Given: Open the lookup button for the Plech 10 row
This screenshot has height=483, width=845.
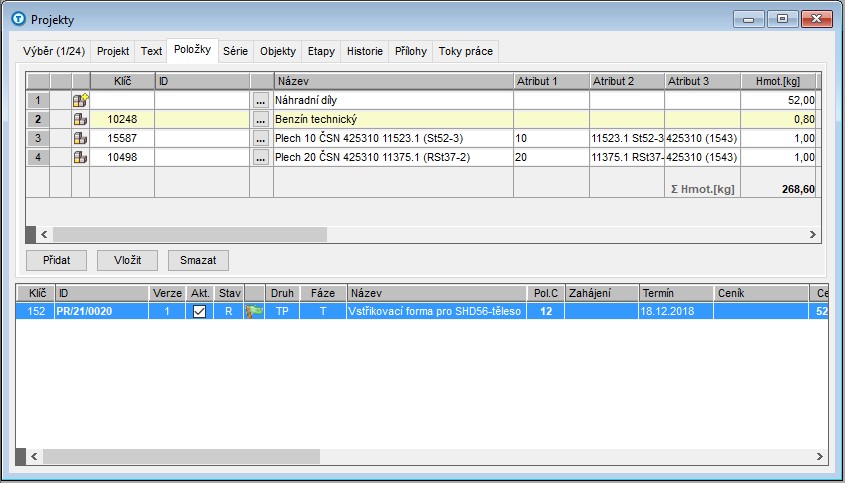Looking at the screenshot, I should point(261,139).
